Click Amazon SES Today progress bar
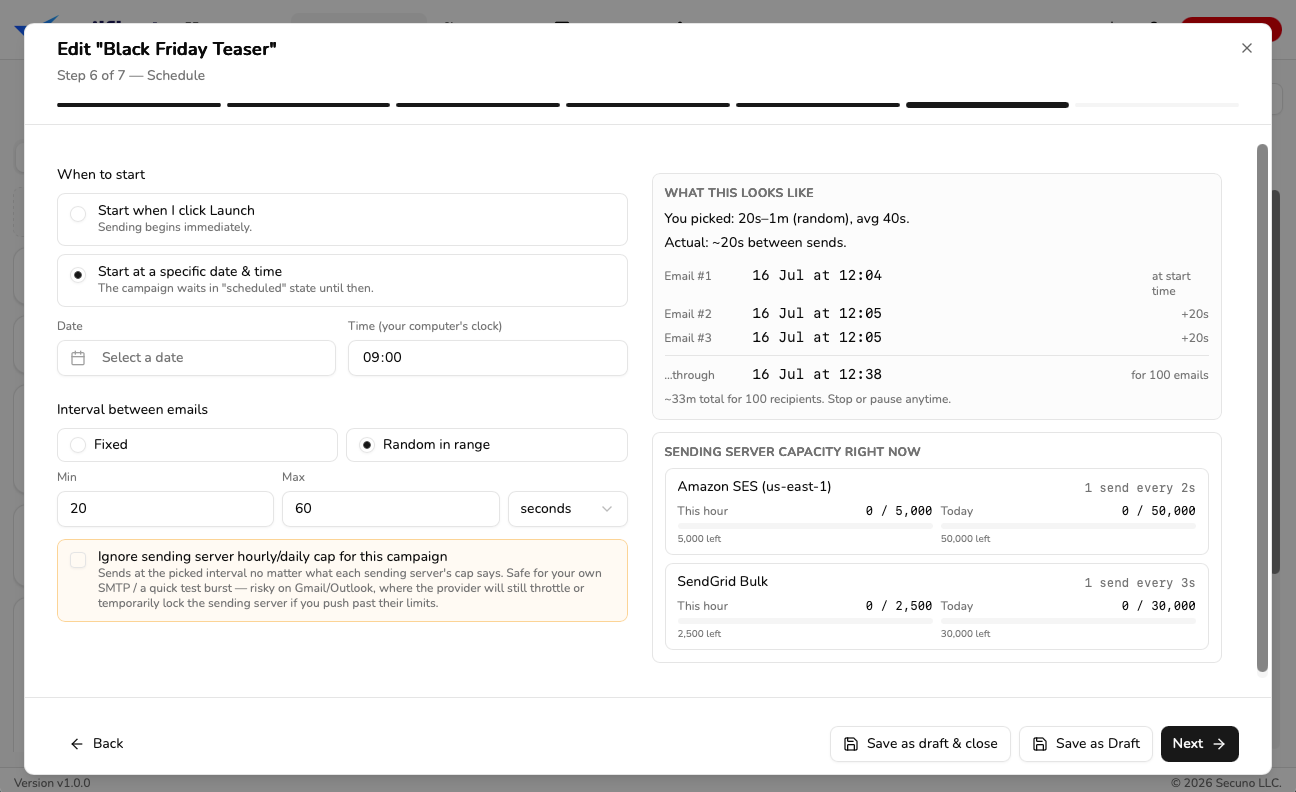 (x=1068, y=526)
